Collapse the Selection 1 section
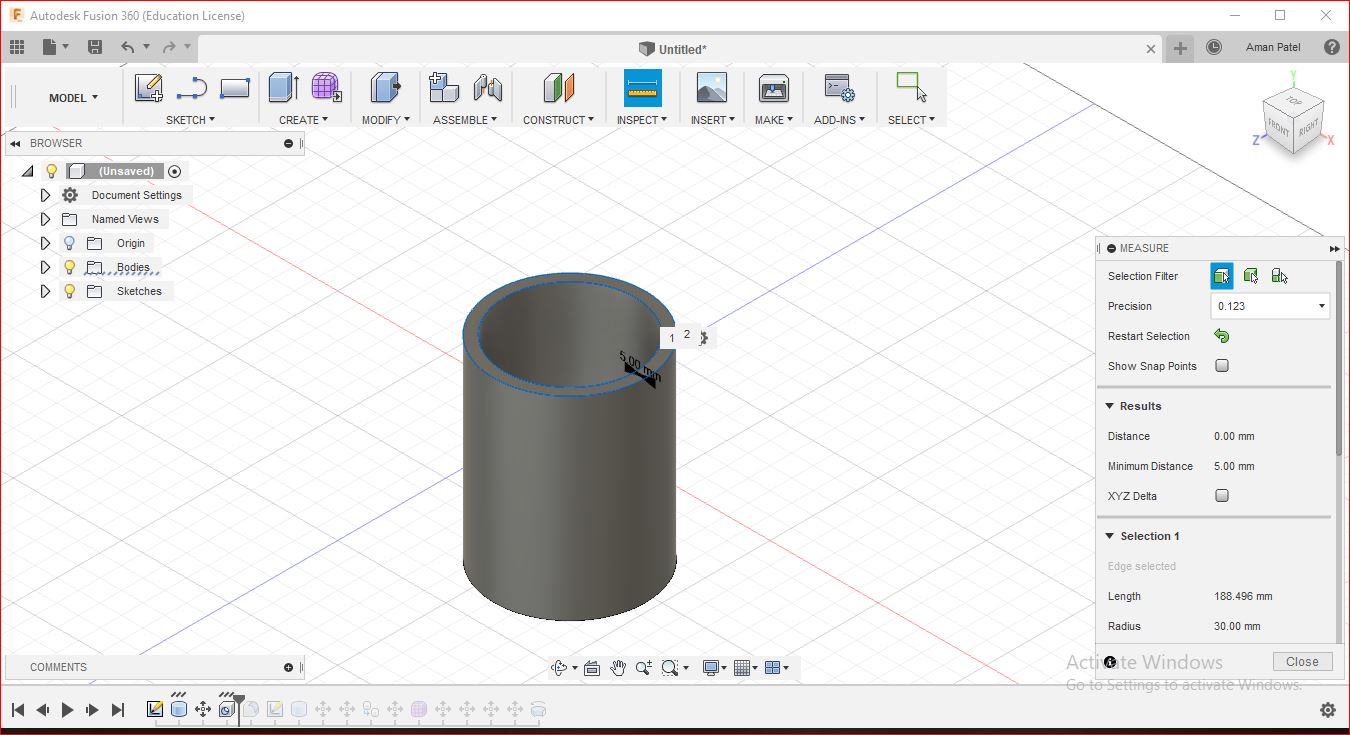1350x735 pixels. coord(1110,536)
